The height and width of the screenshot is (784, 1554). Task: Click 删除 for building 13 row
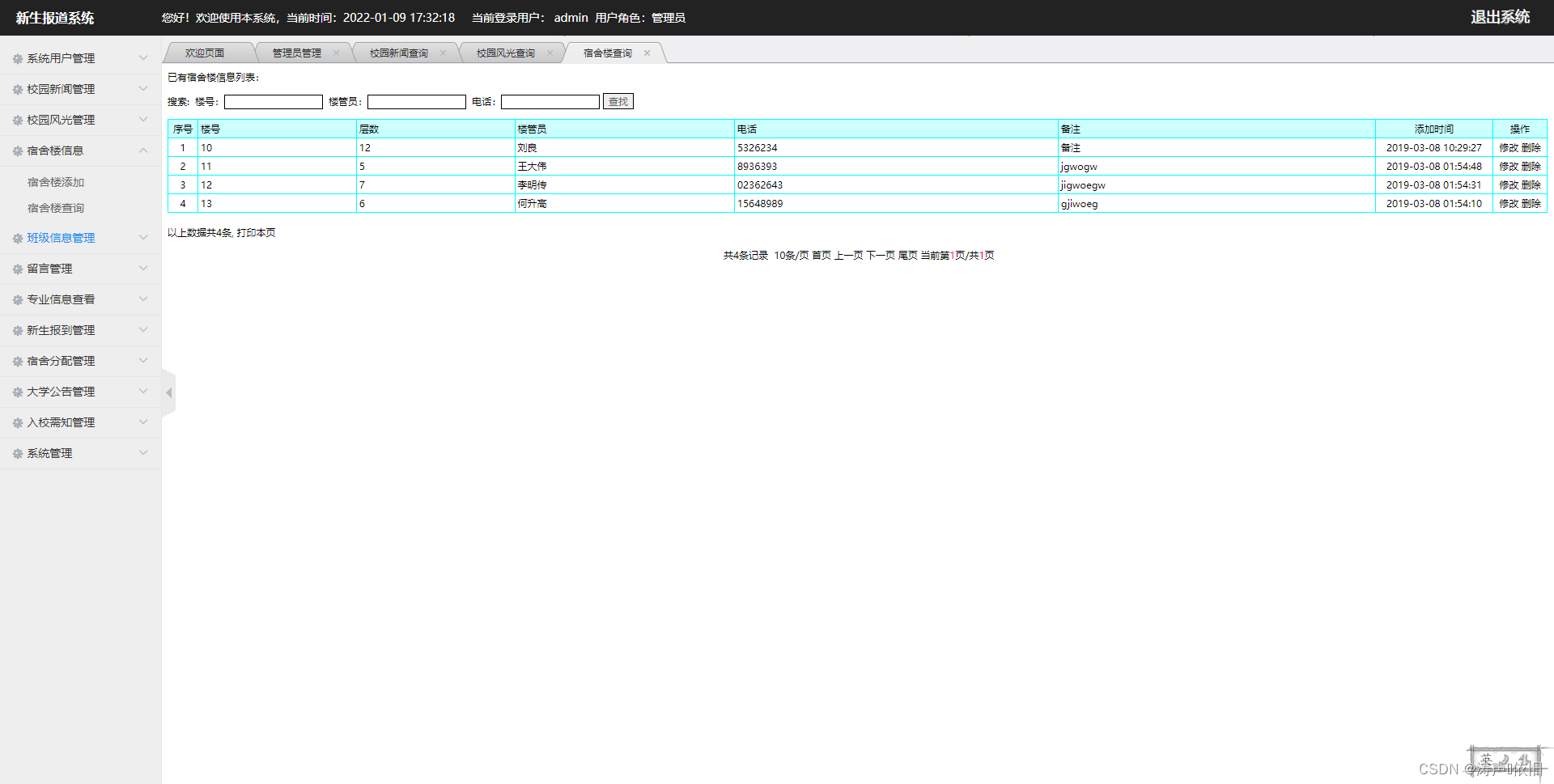(1531, 204)
